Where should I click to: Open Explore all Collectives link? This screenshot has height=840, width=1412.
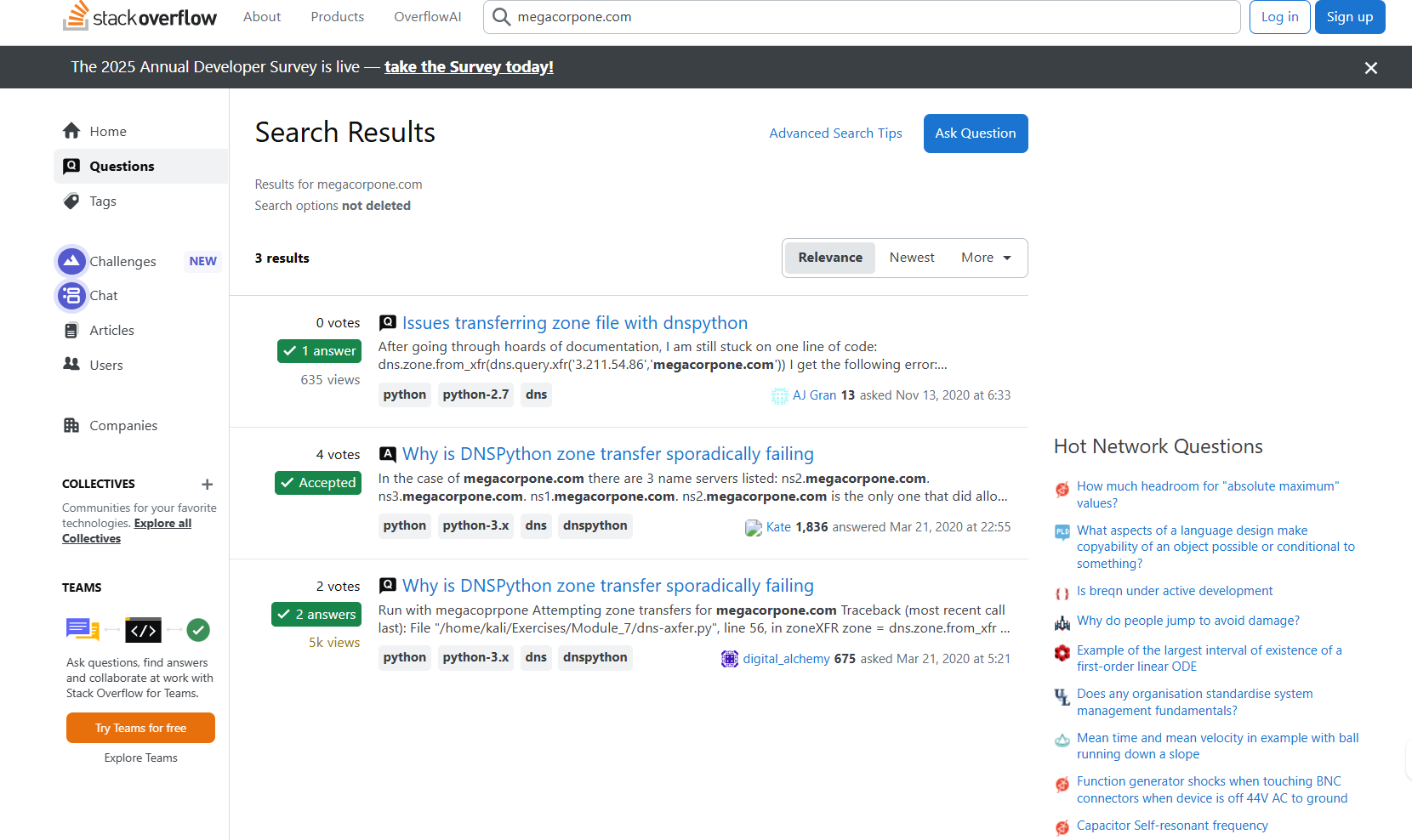click(x=127, y=531)
